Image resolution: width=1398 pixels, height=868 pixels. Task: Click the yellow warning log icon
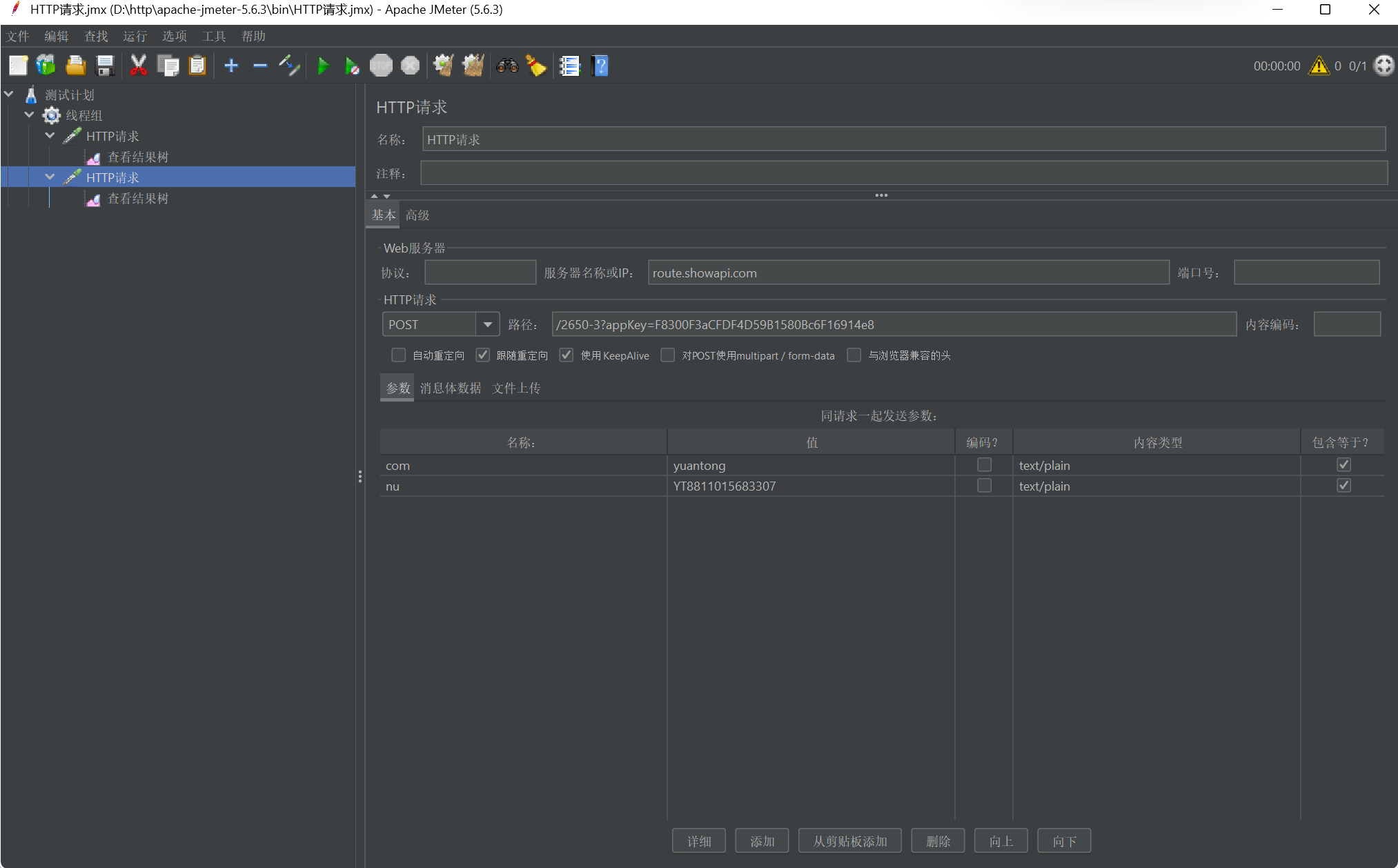point(1319,66)
